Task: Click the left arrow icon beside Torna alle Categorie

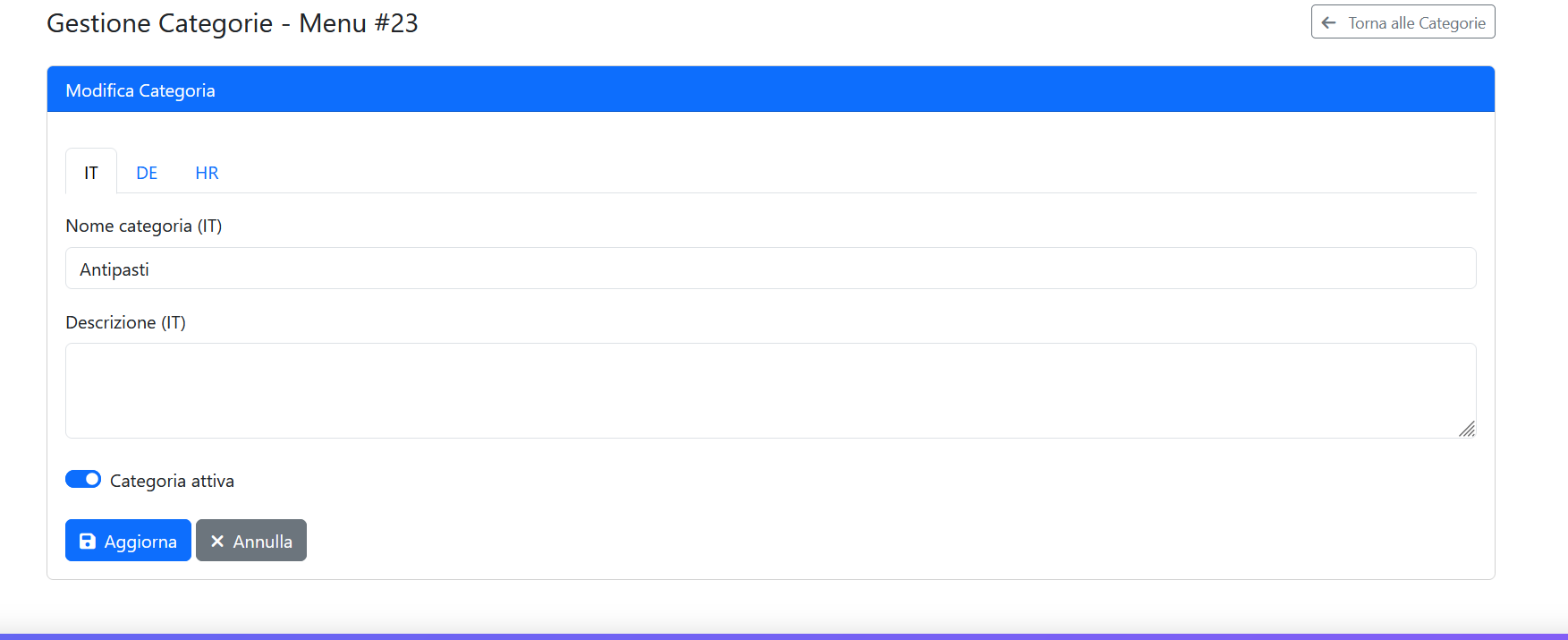Action: pyautogui.click(x=1328, y=23)
